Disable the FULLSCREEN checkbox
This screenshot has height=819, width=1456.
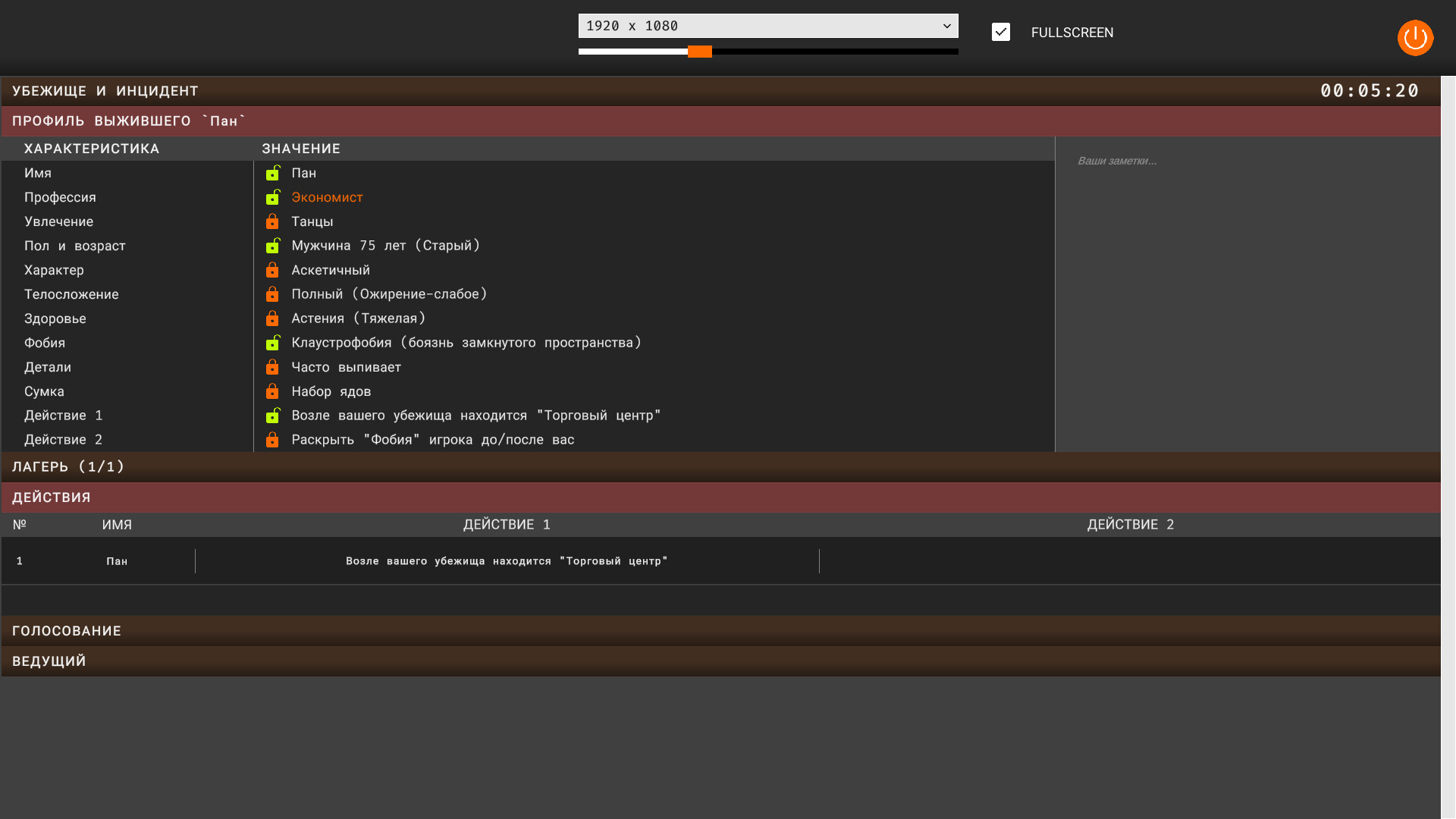[1001, 32]
